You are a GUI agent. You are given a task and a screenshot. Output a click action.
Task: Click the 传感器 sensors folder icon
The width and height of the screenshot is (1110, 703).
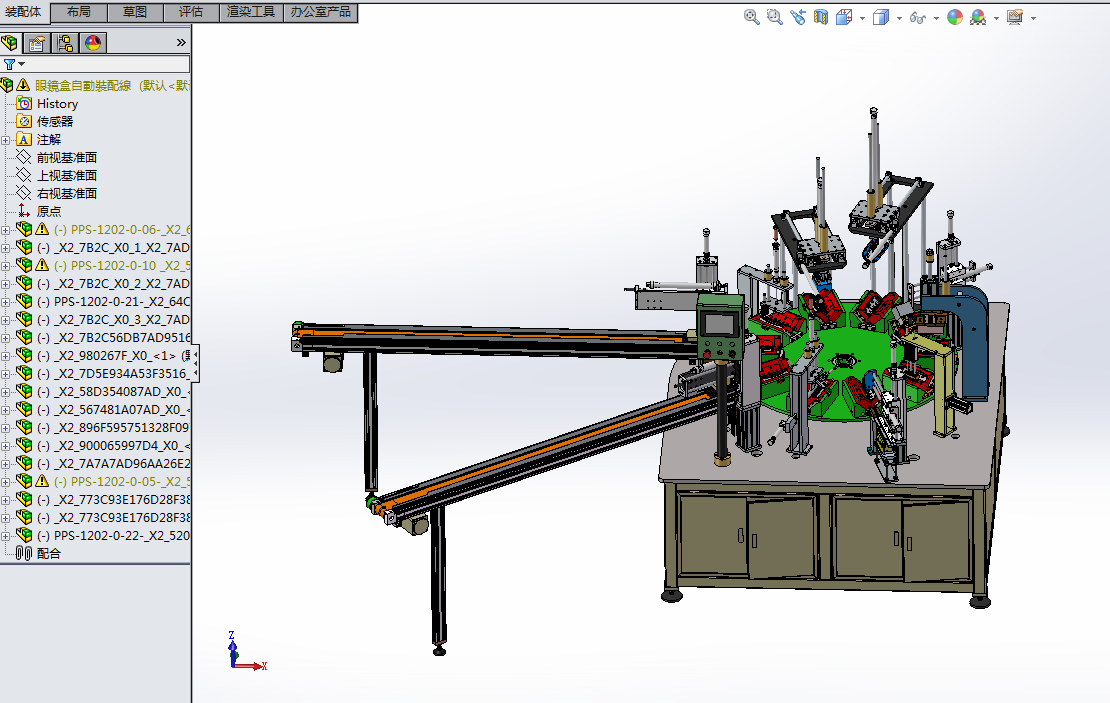tap(24, 121)
